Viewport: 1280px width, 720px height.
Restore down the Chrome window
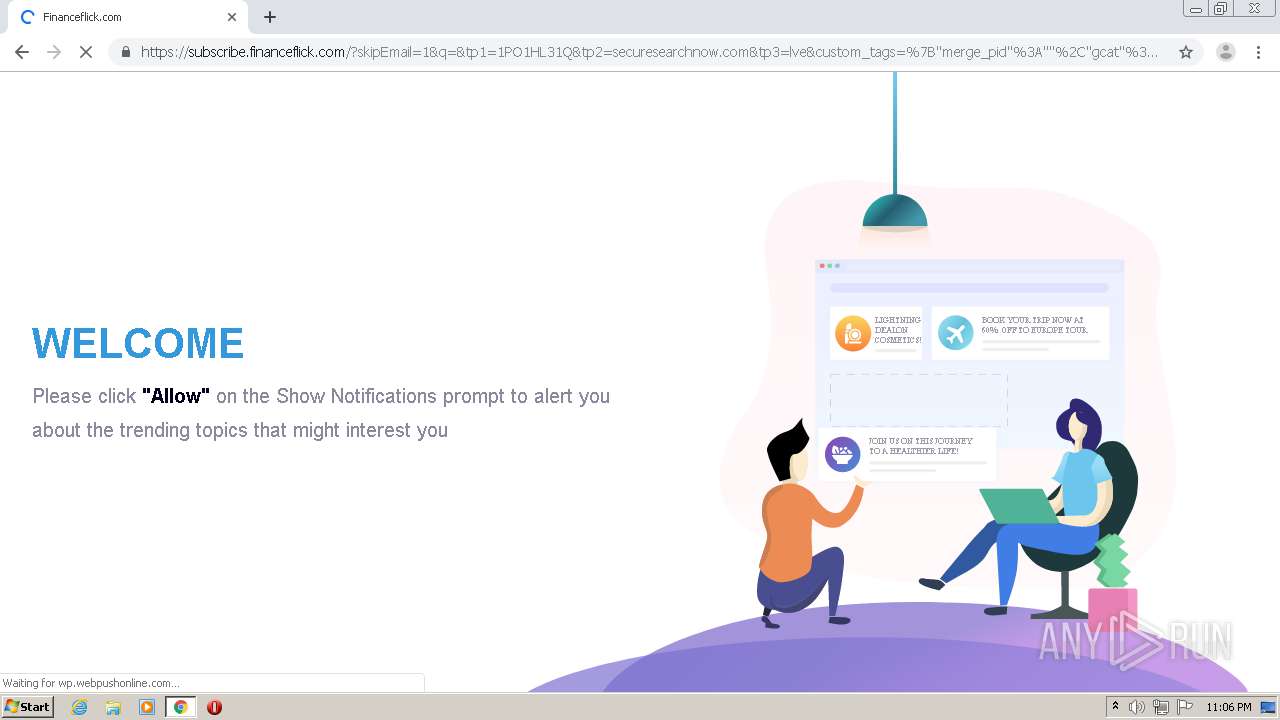coord(1221,9)
